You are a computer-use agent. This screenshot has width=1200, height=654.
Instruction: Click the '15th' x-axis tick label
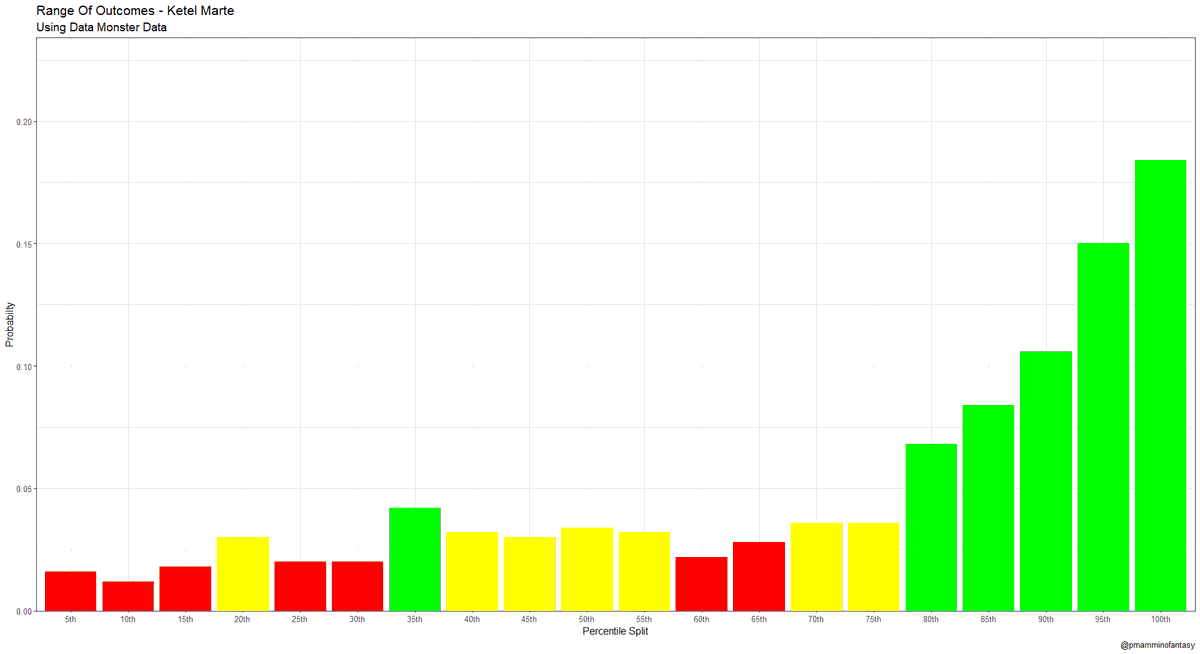[185, 620]
